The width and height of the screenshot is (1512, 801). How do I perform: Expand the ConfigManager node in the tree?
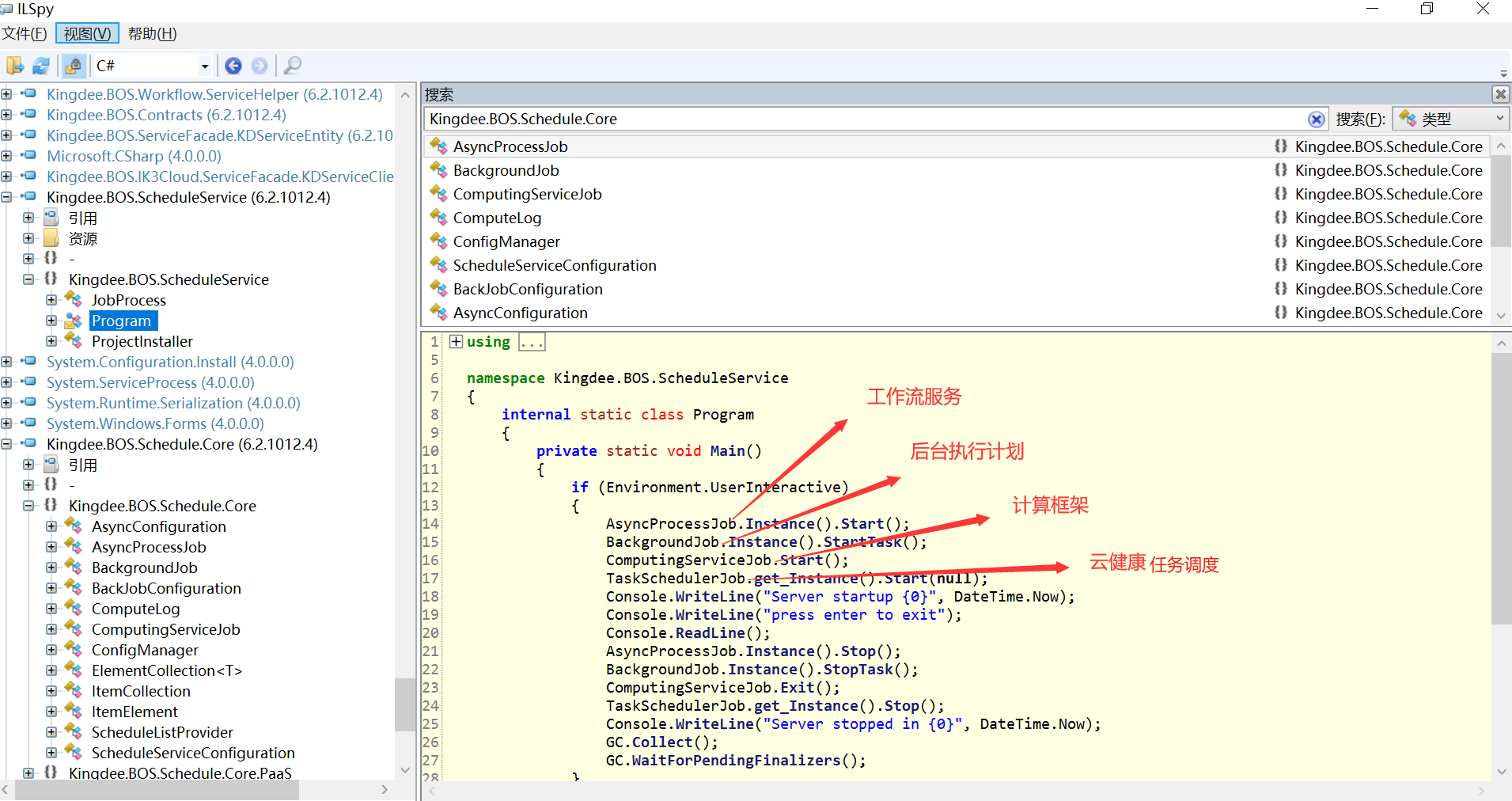[x=51, y=650]
